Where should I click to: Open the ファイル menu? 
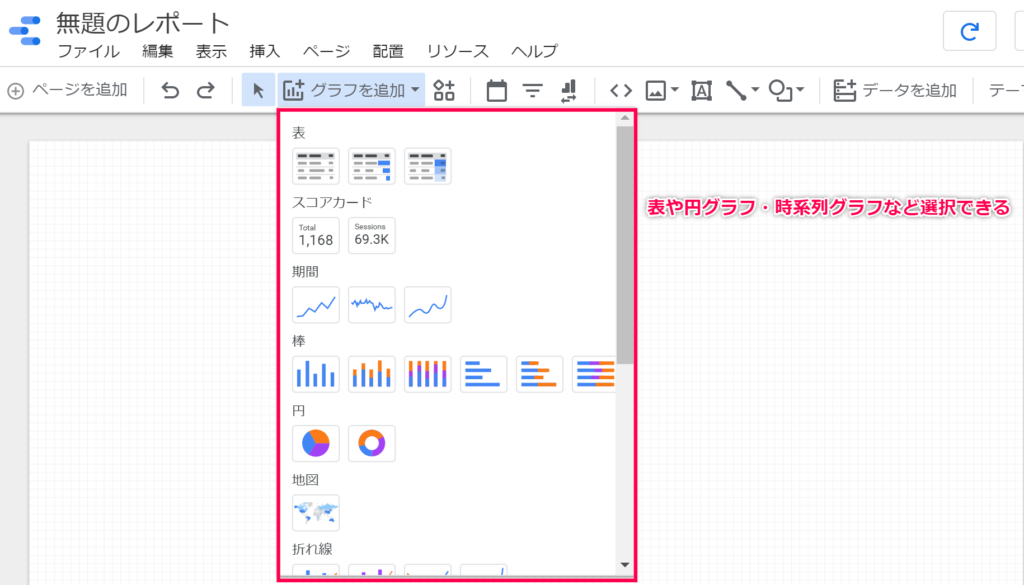coord(89,51)
